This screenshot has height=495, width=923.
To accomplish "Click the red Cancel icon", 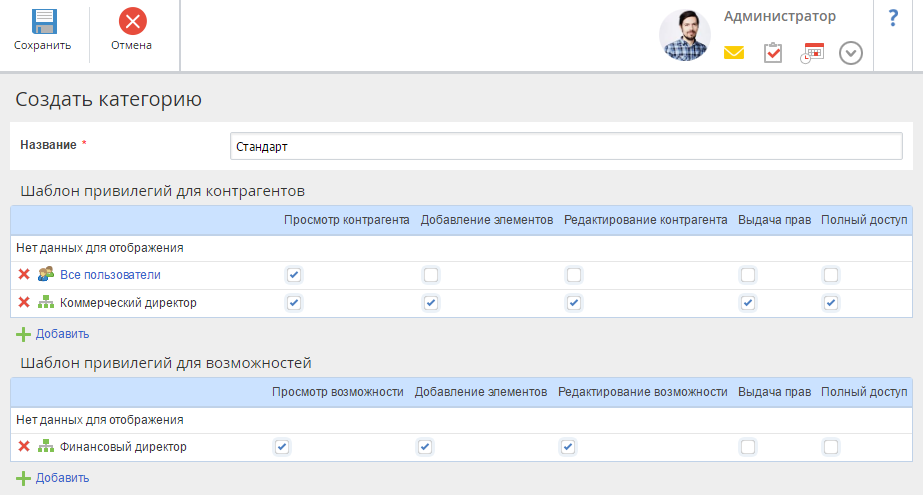I will tap(131, 22).
